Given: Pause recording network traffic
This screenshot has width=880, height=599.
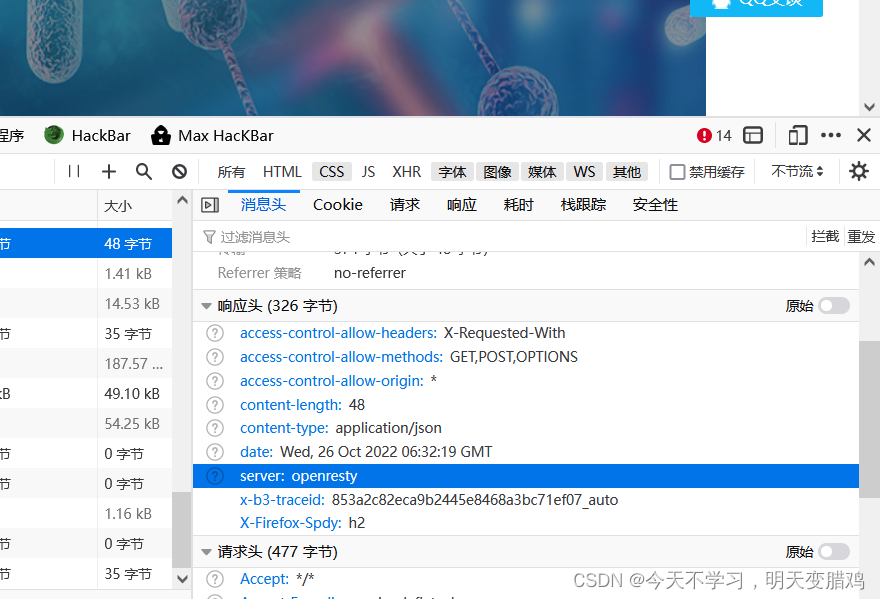Looking at the screenshot, I should tap(73, 171).
